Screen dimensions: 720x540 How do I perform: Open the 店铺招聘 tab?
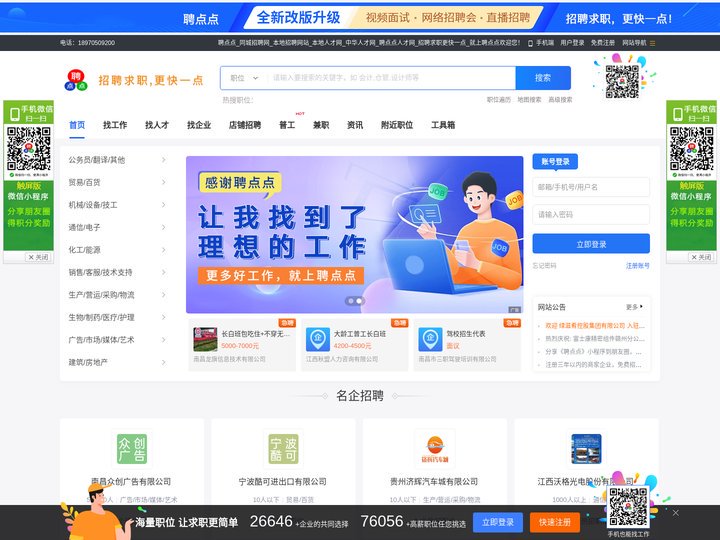click(245, 125)
